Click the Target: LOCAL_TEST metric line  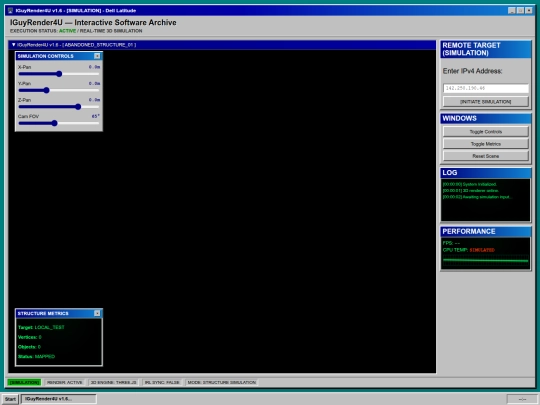[x=41, y=328]
